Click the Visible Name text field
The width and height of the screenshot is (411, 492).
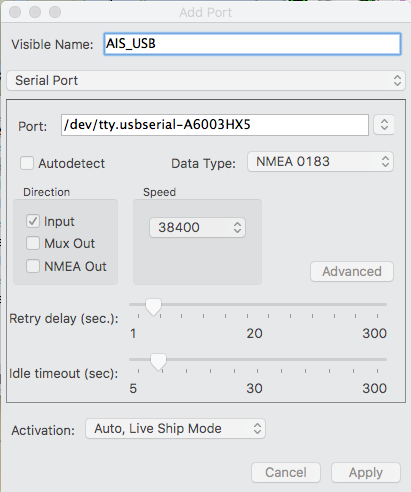[x=252, y=44]
